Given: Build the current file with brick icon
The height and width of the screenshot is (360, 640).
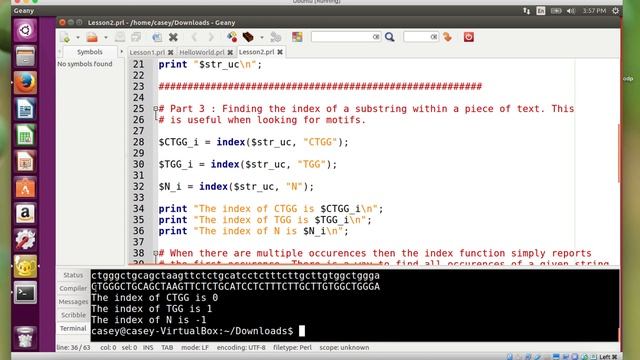Looking at the screenshot, I should point(248,37).
